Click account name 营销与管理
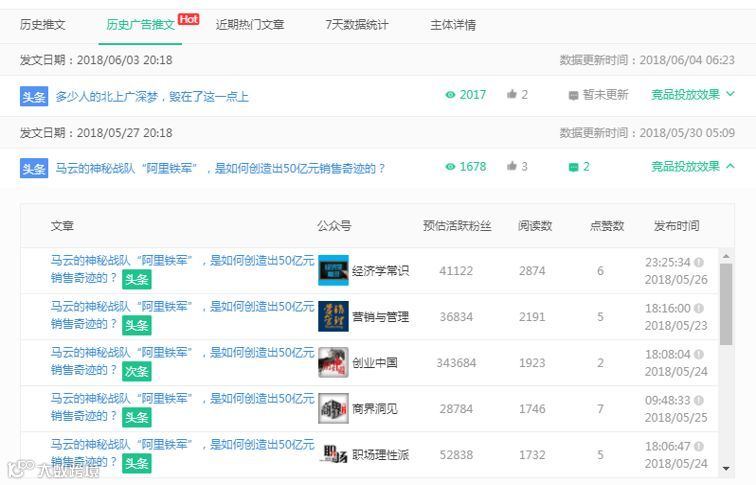756x485 pixels. click(x=380, y=317)
